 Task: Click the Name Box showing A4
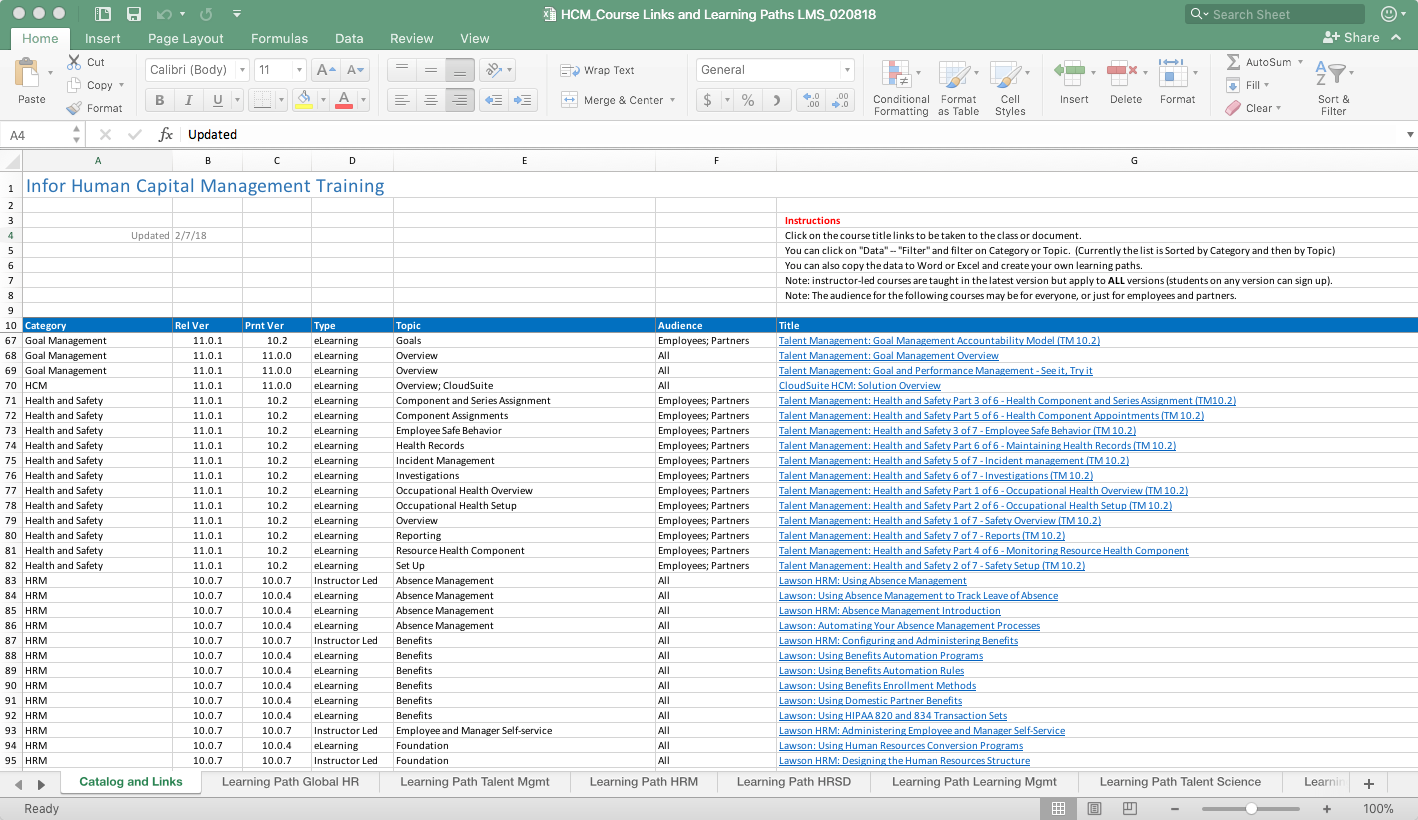[43, 134]
